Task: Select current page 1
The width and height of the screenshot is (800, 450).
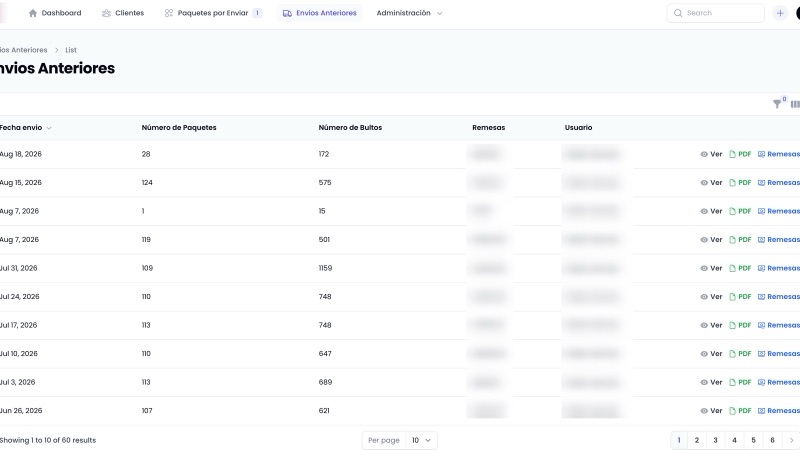Action: (x=679, y=440)
